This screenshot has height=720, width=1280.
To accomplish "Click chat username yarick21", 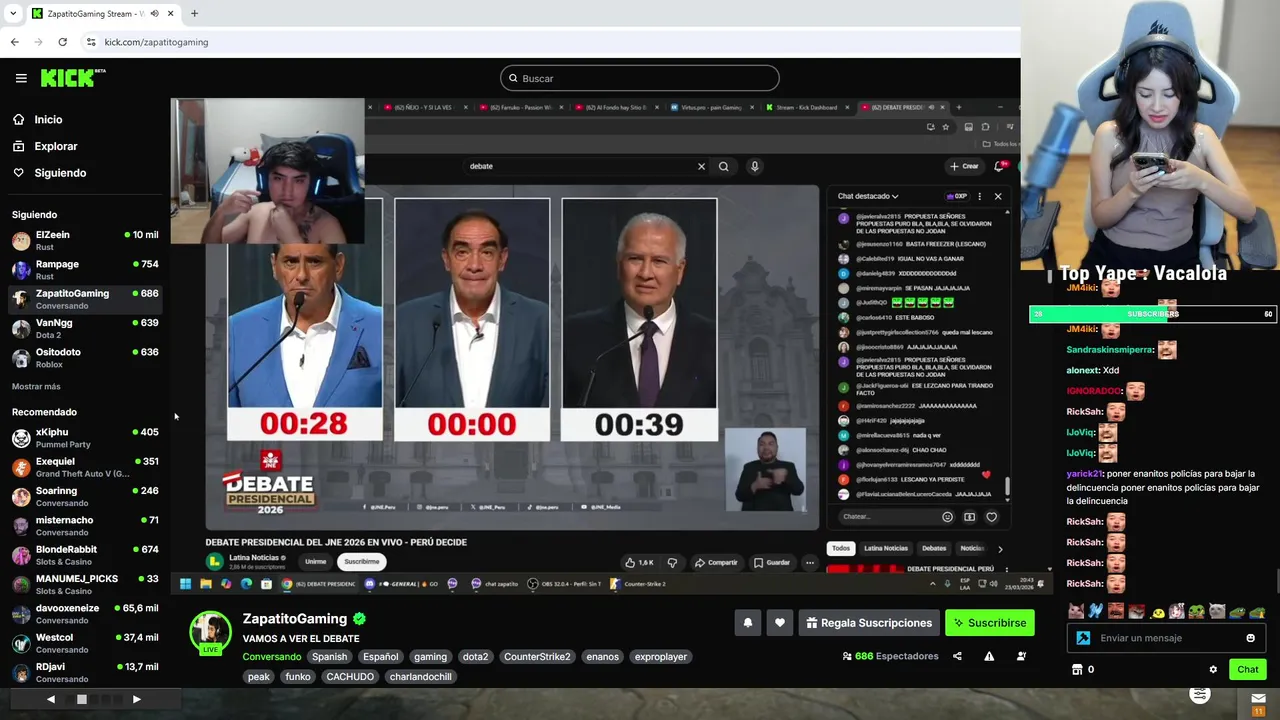I will (1084, 474).
